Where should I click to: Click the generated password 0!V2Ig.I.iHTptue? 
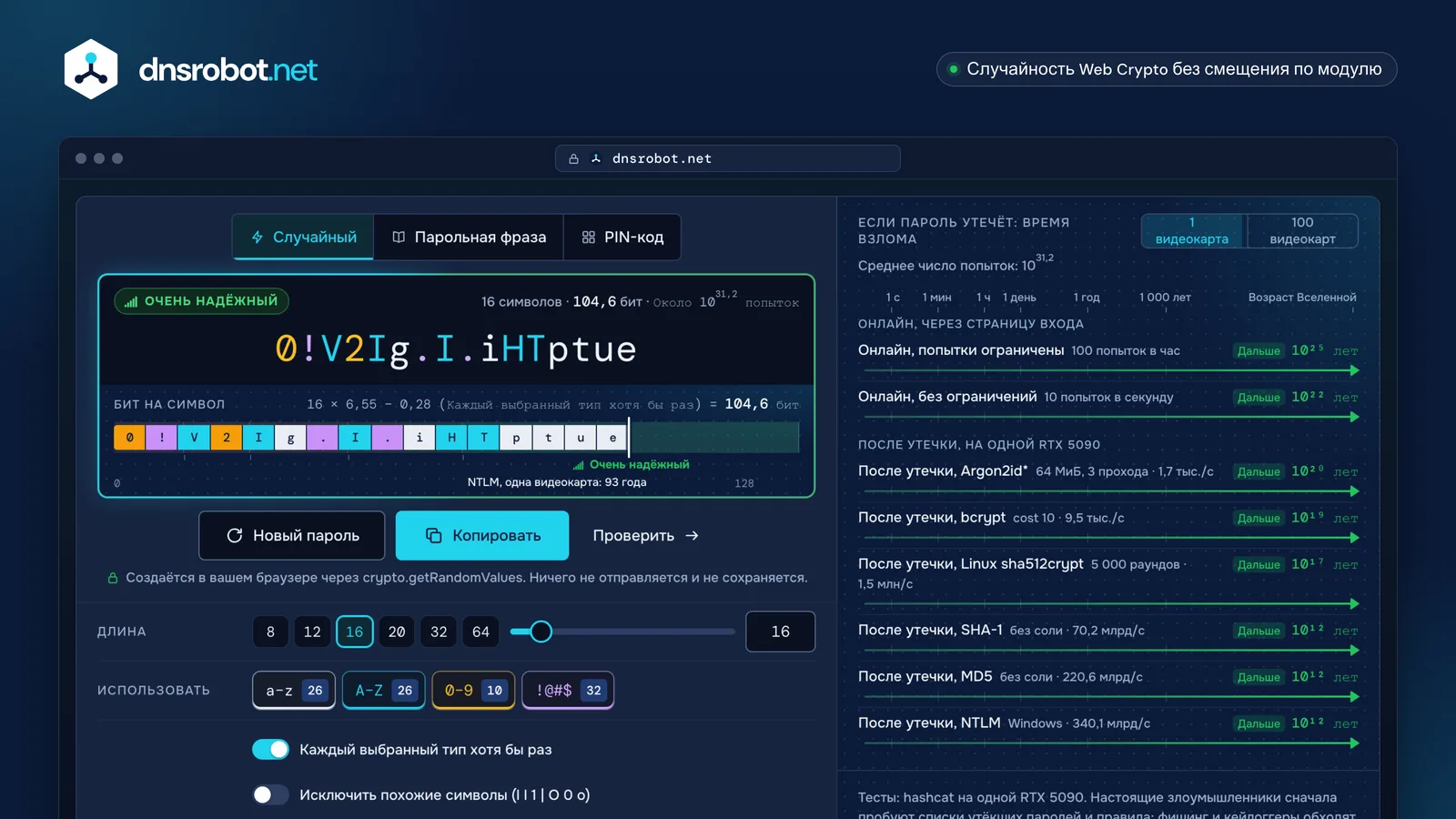pos(456,349)
